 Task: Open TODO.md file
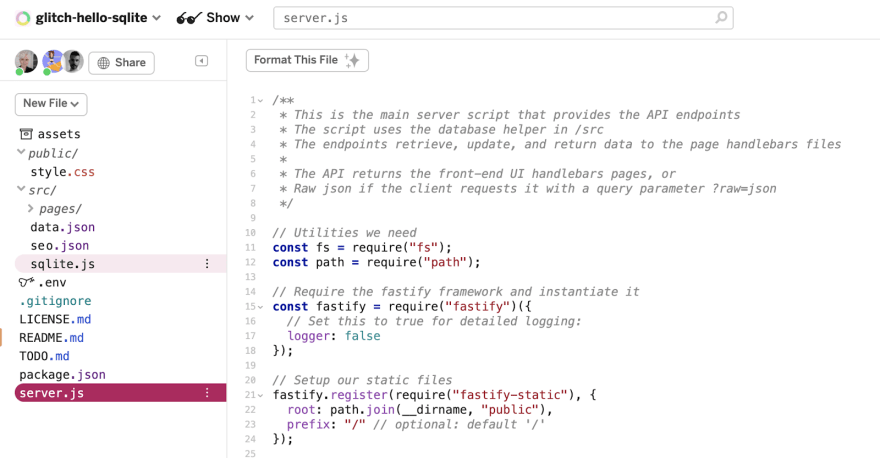coord(44,356)
